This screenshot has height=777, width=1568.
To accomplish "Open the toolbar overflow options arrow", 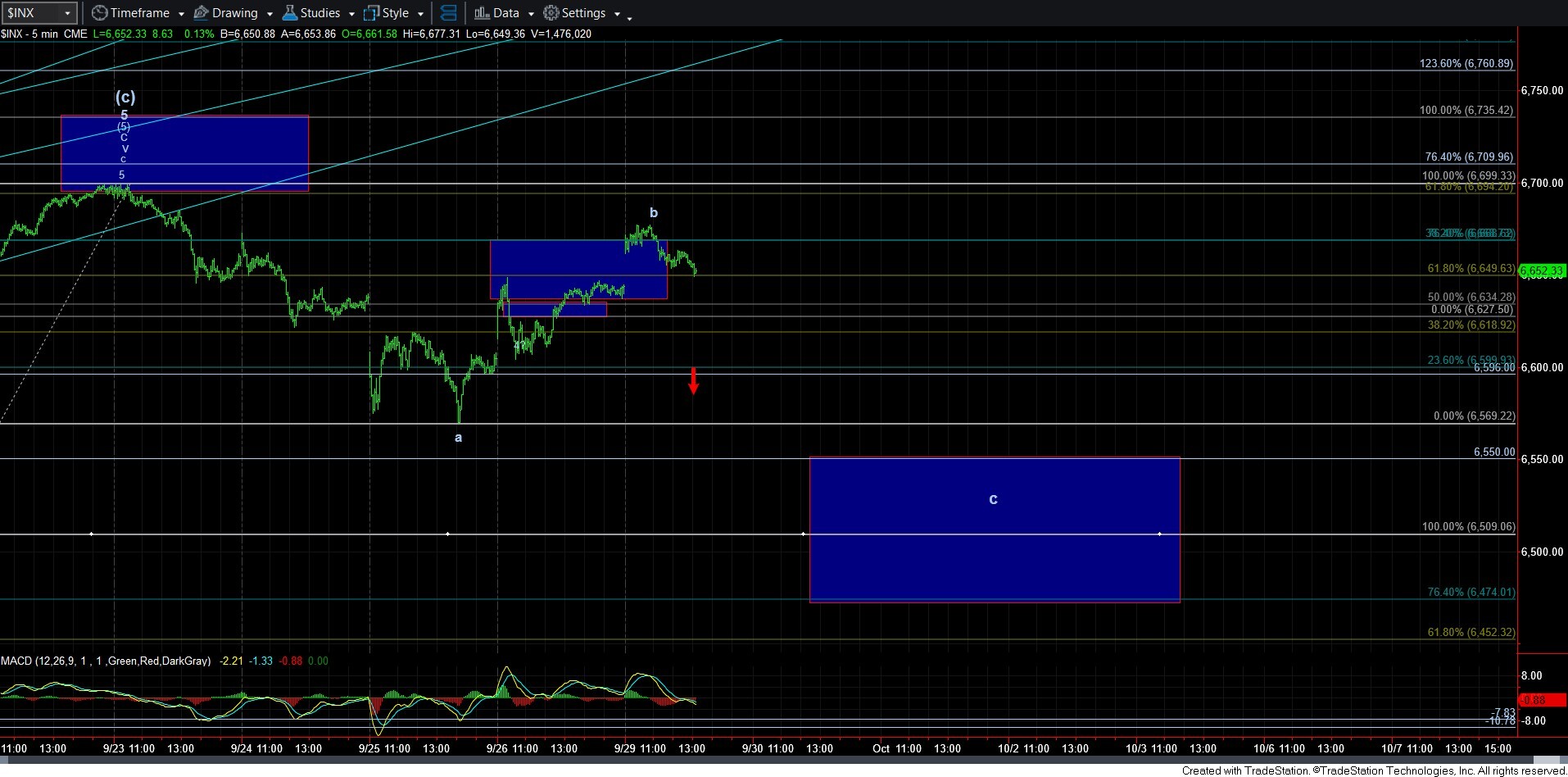I will [629, 18].
